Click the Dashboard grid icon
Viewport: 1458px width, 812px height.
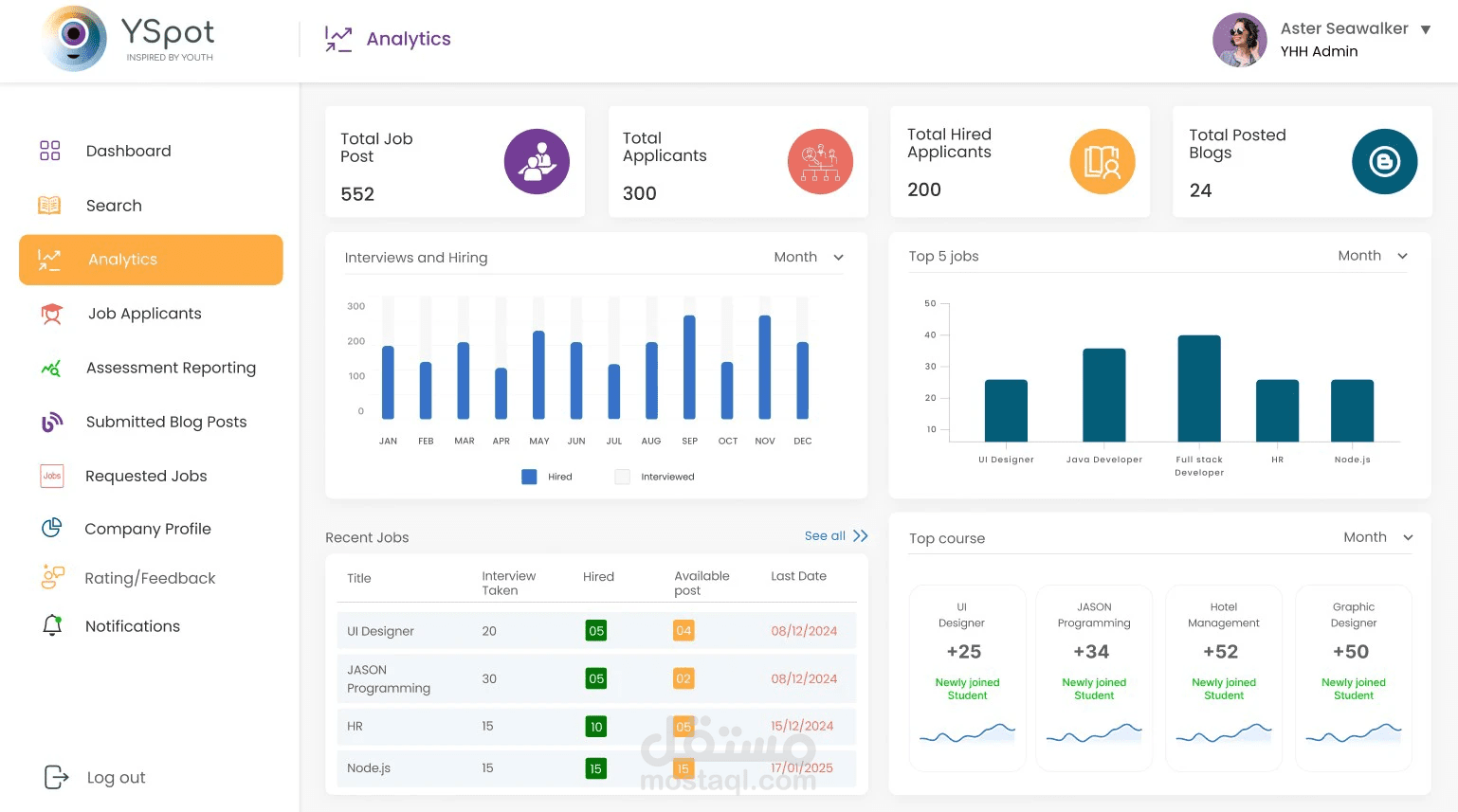[x=50, y=151]
